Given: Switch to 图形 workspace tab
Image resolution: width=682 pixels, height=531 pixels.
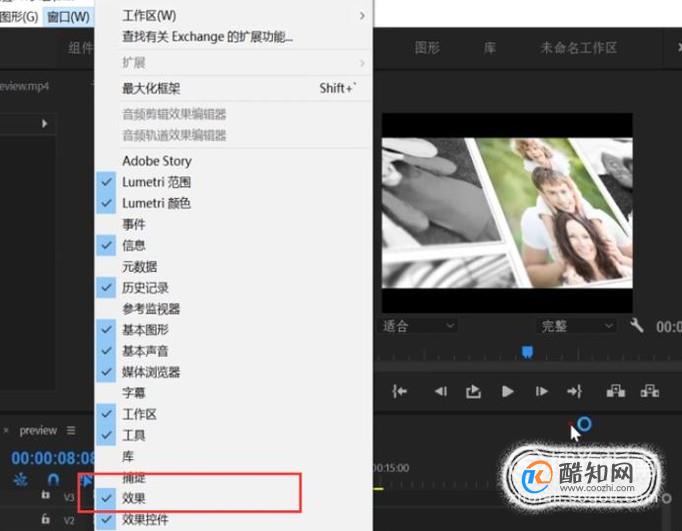Looking at the screenshot, I should tap(427, 47).
